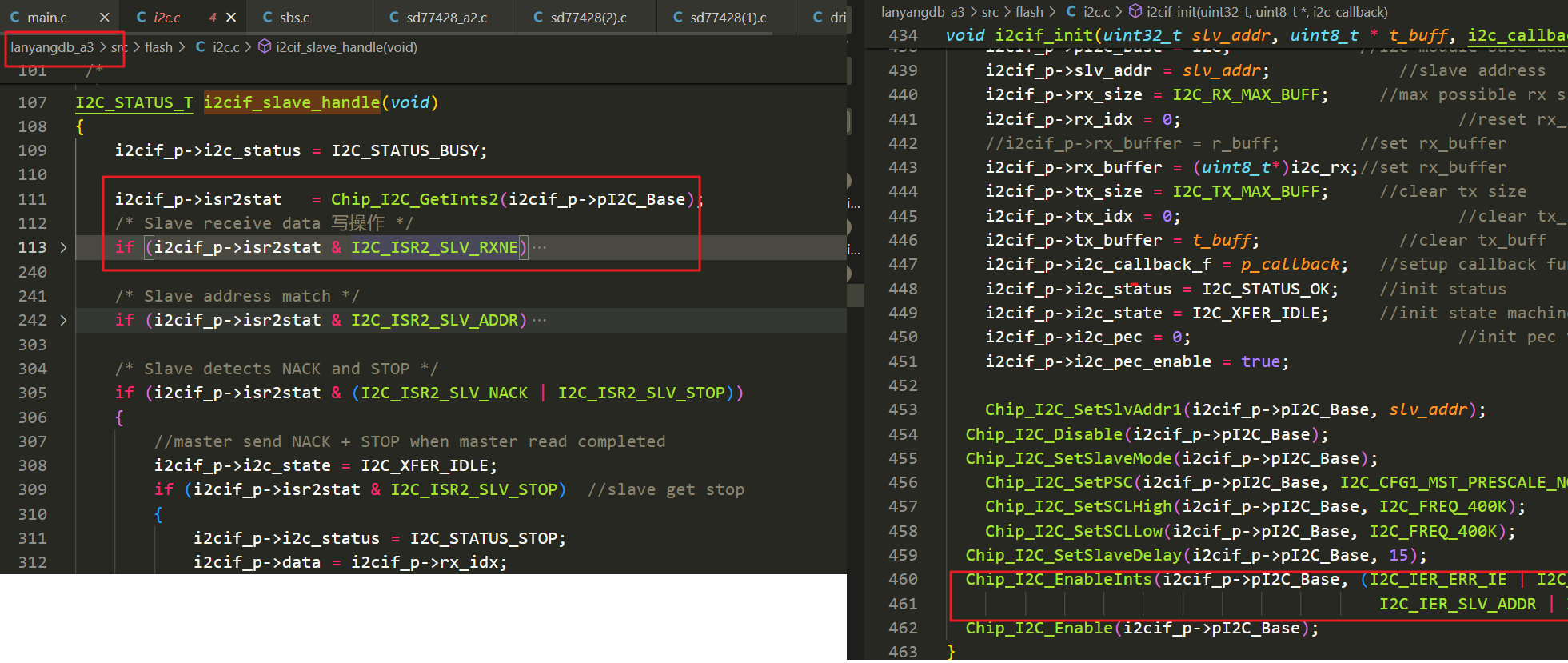Click the C file icon on main.c tab
The height and width of the screenshot is (663, 1568).
(15, 17)
